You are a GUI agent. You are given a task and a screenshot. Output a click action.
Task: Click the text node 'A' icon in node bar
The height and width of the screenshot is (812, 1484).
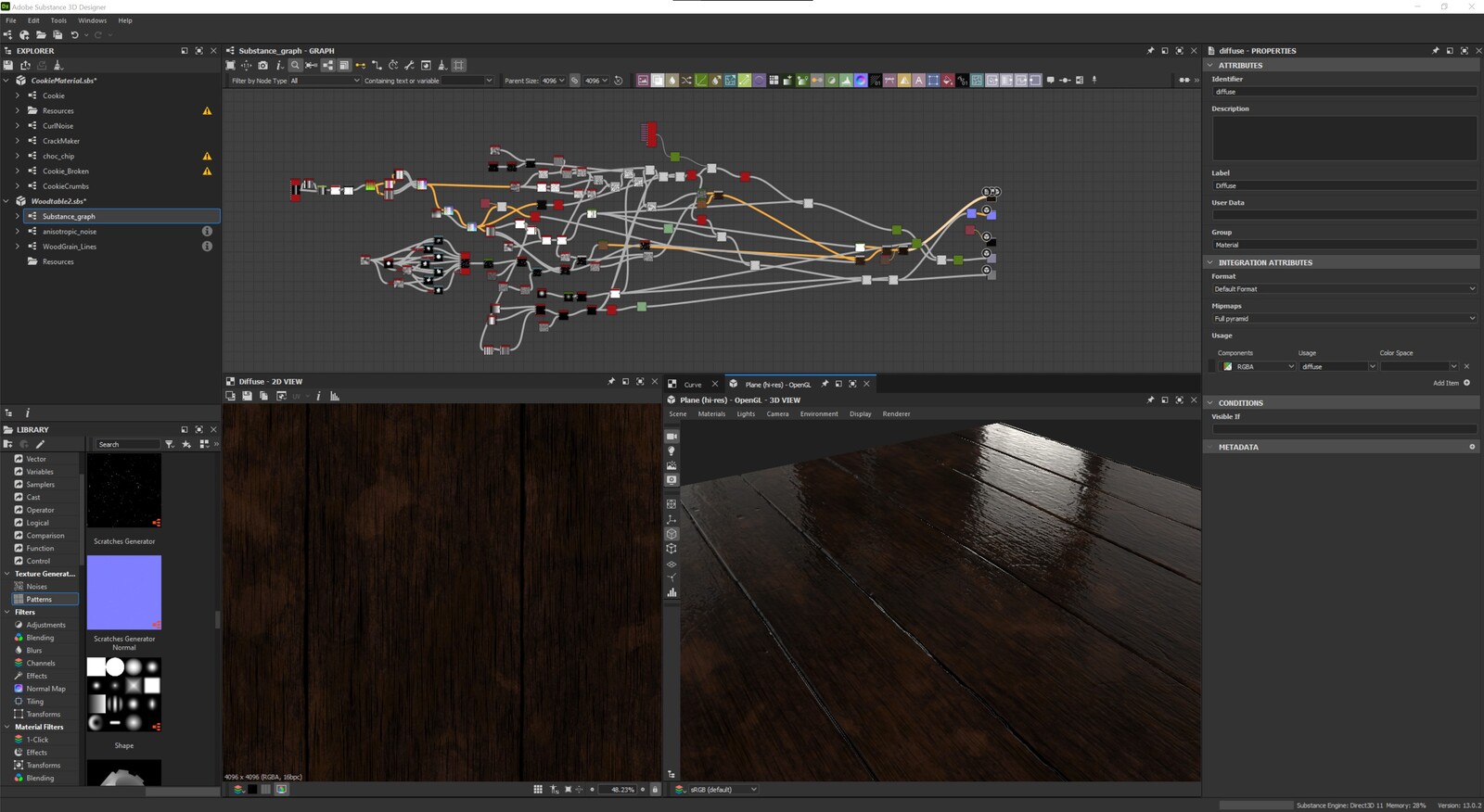[919, 81]
